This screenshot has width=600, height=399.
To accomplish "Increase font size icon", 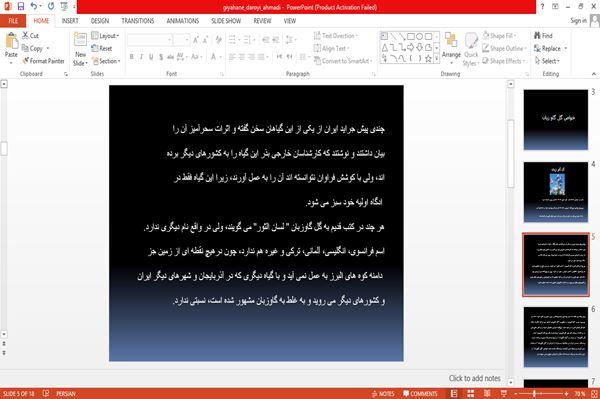I will pyautogui.click(x=196, y=40).
